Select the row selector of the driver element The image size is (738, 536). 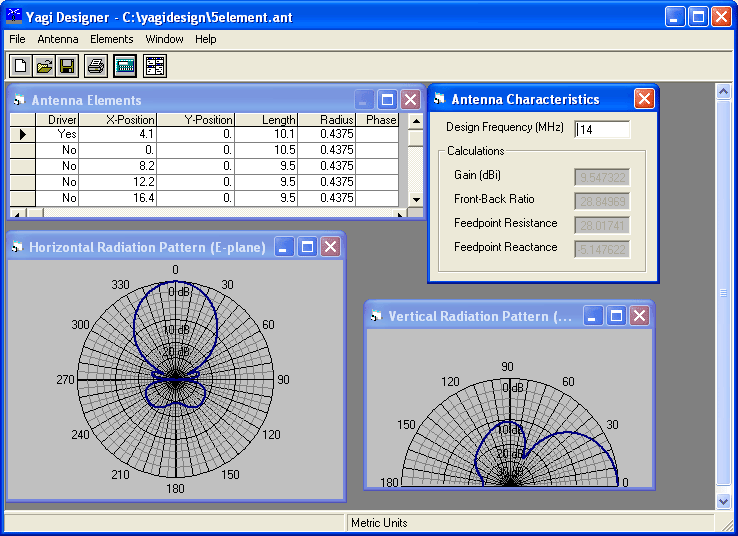[23, 135]
